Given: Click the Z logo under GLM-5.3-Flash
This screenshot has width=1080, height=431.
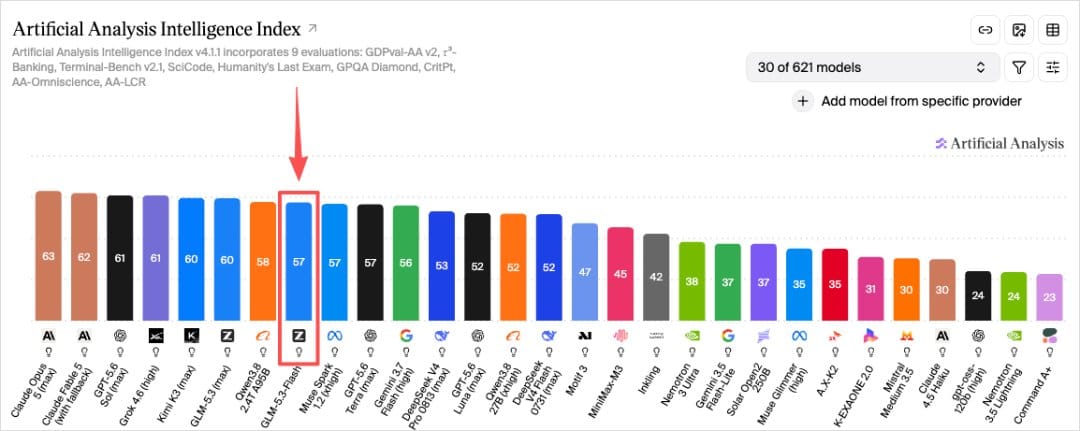Looking at the screenshot, I should [x=299, y=335].
